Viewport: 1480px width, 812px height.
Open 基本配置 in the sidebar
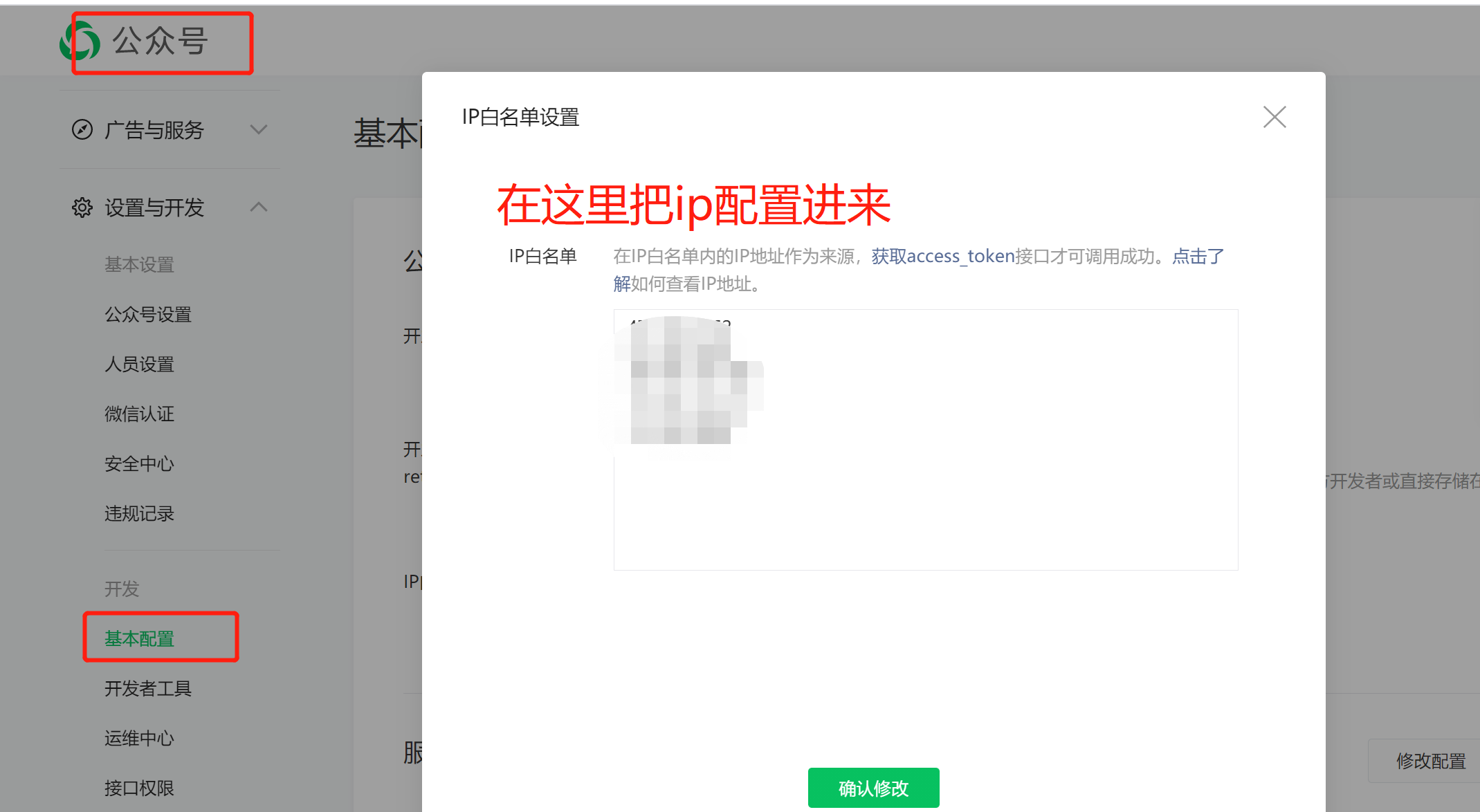pos(140,638)
